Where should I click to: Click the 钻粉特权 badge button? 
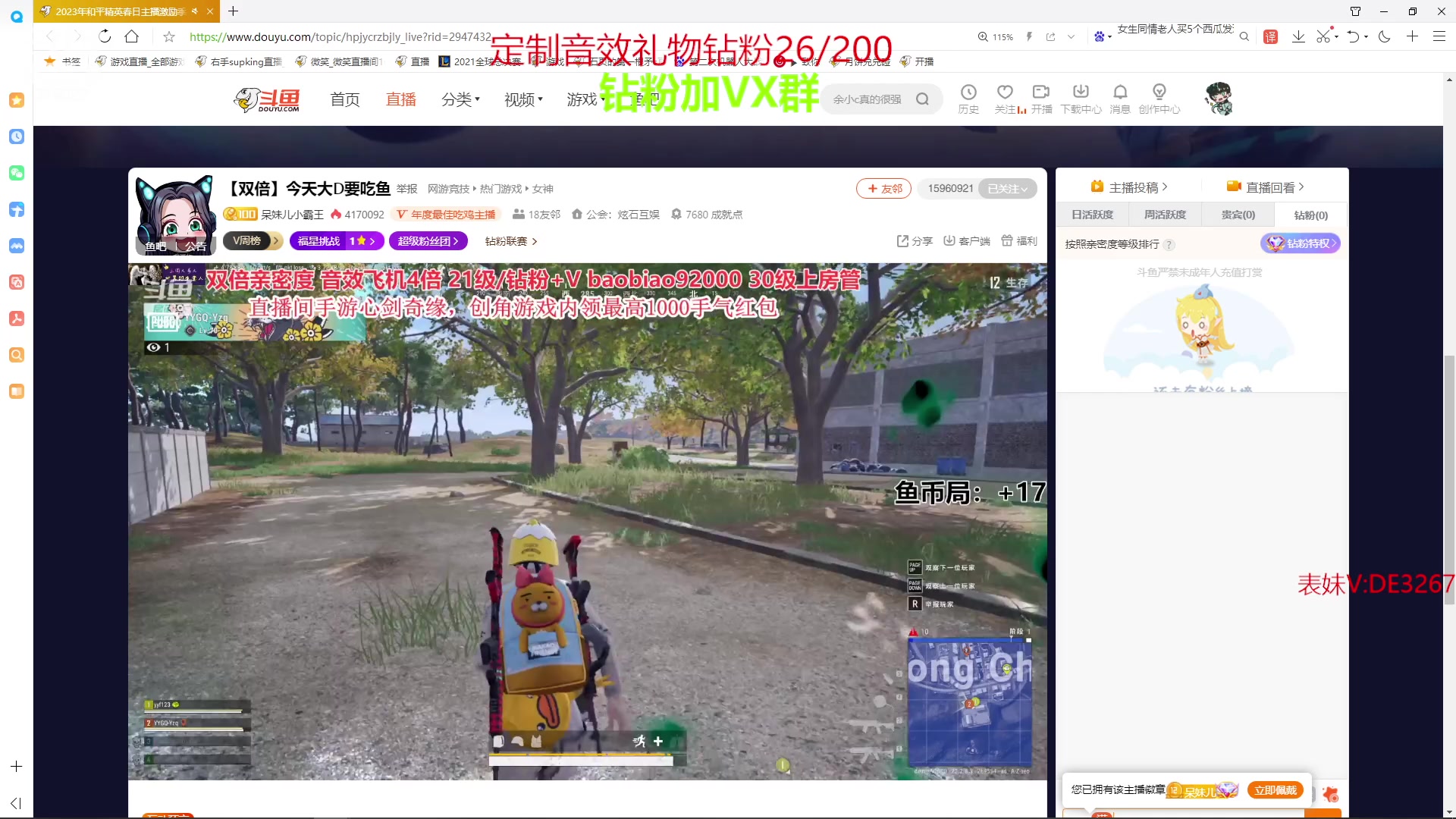coord(1301,243)
